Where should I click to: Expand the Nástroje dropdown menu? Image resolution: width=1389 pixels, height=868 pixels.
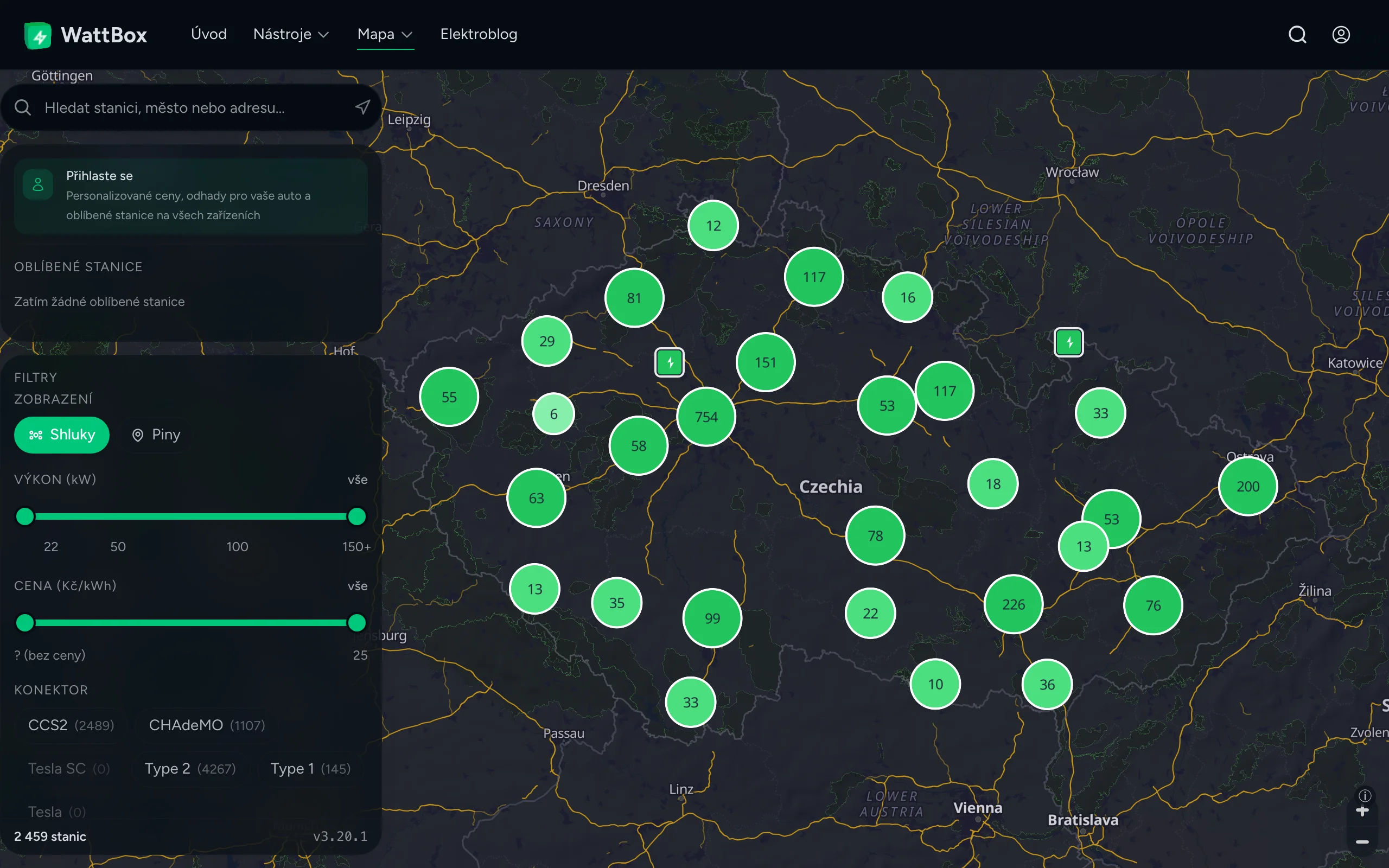[x=291, y=34]
